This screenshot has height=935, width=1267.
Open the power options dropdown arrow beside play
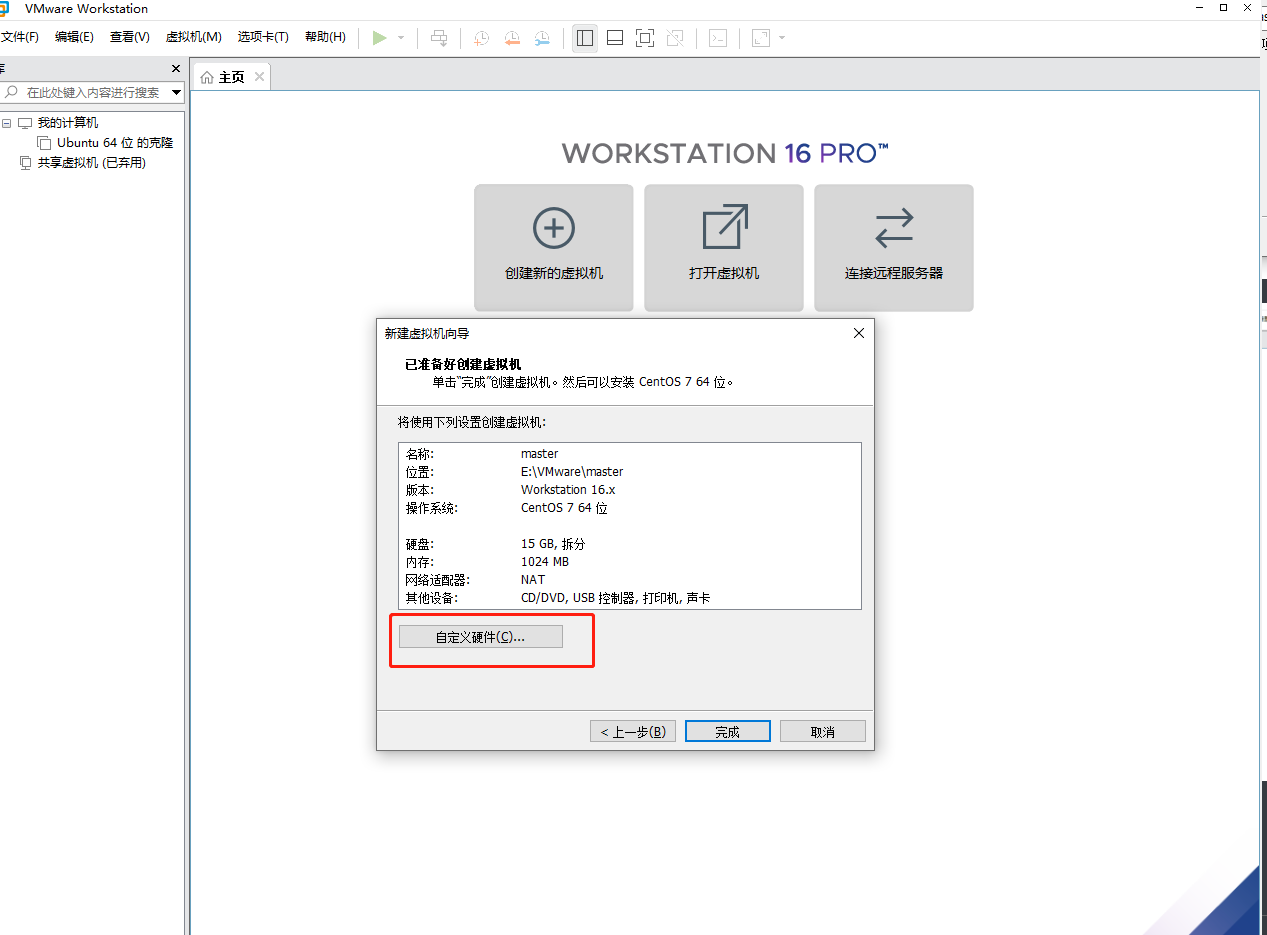pos(401,38)
